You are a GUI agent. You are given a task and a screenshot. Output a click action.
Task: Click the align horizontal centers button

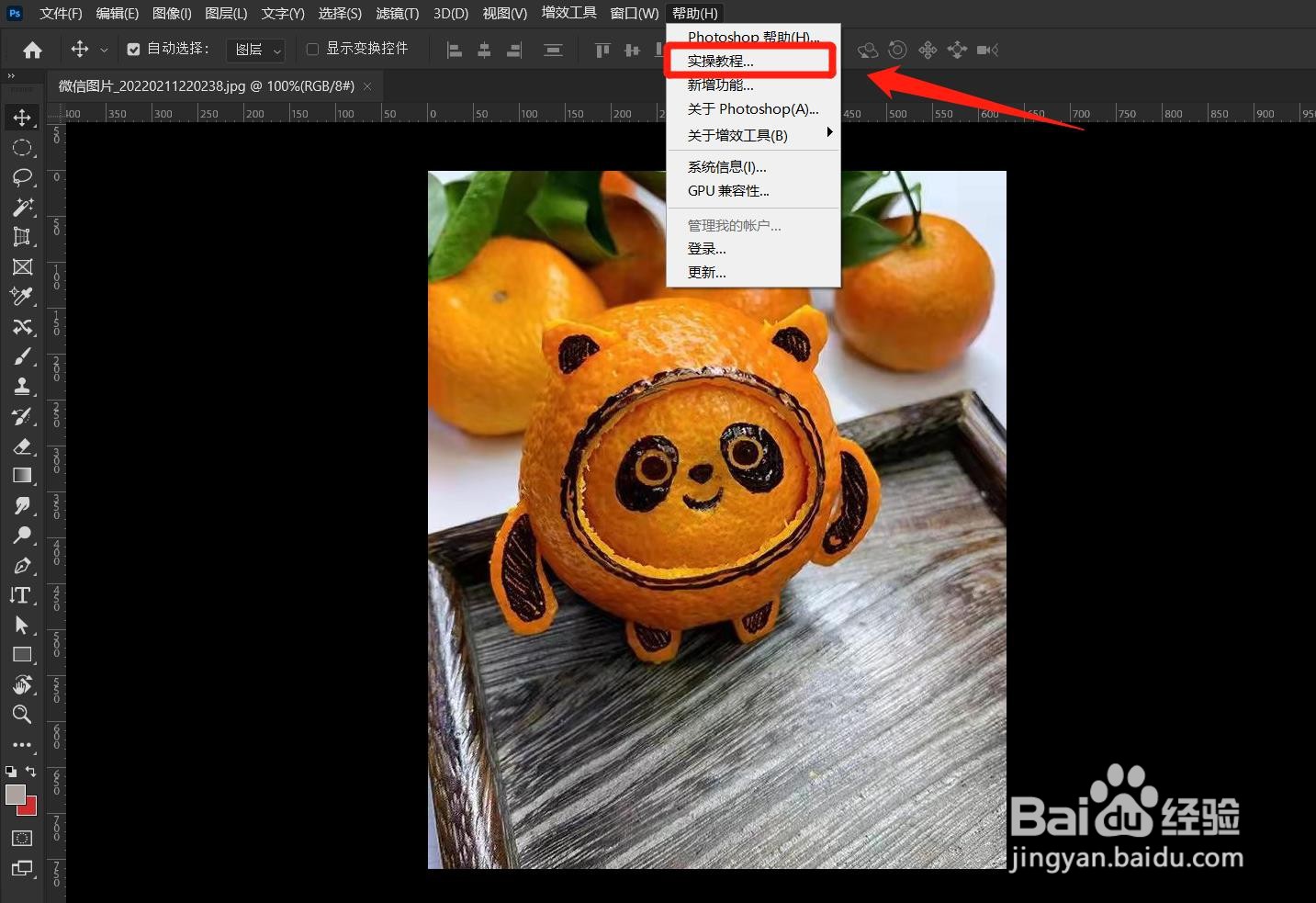(x=484, y=50)
